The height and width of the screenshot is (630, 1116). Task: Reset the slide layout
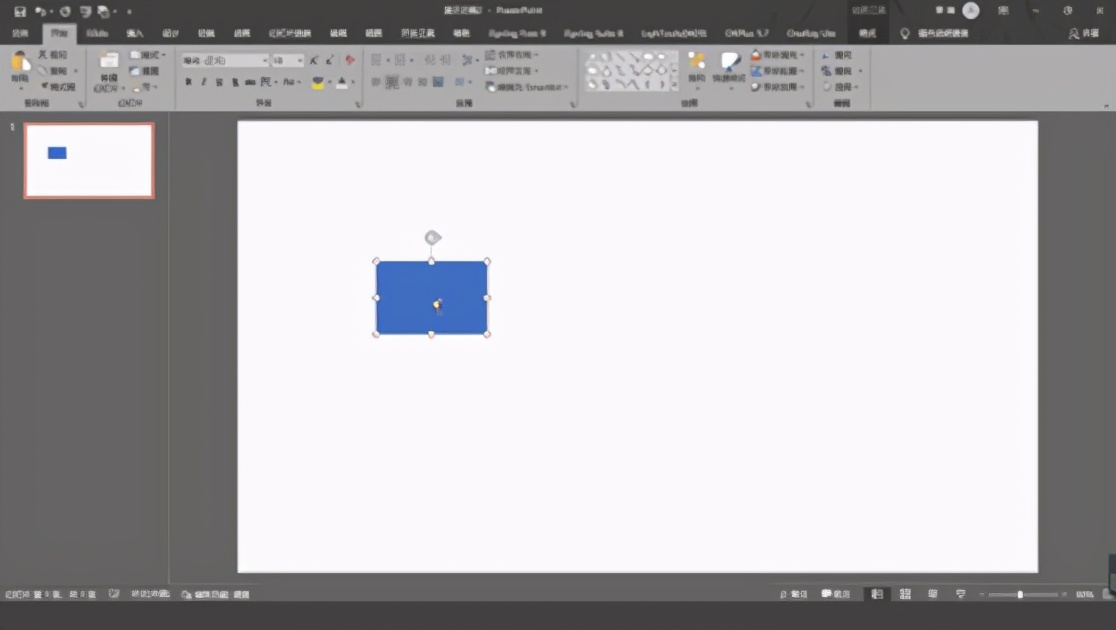pos(144,70)
